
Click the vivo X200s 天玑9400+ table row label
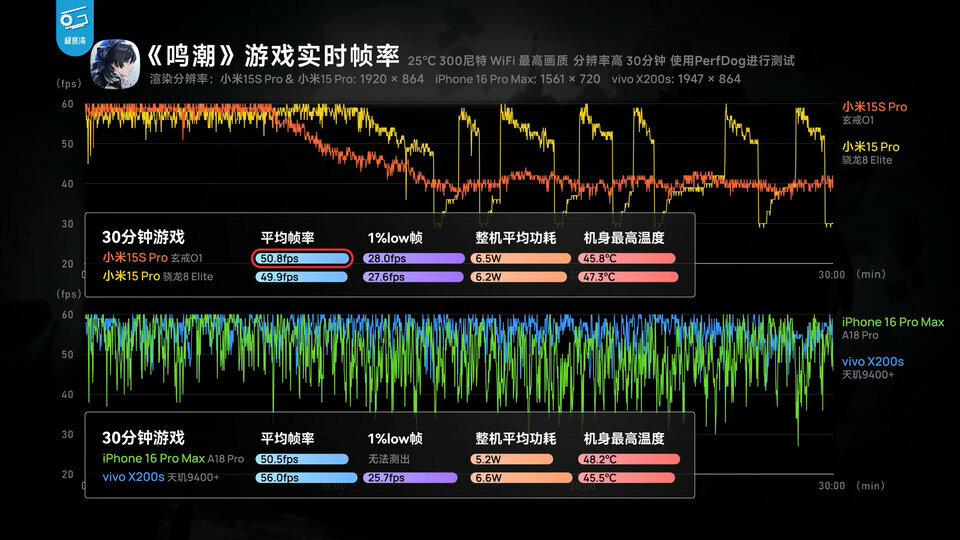tap(160, 477)
